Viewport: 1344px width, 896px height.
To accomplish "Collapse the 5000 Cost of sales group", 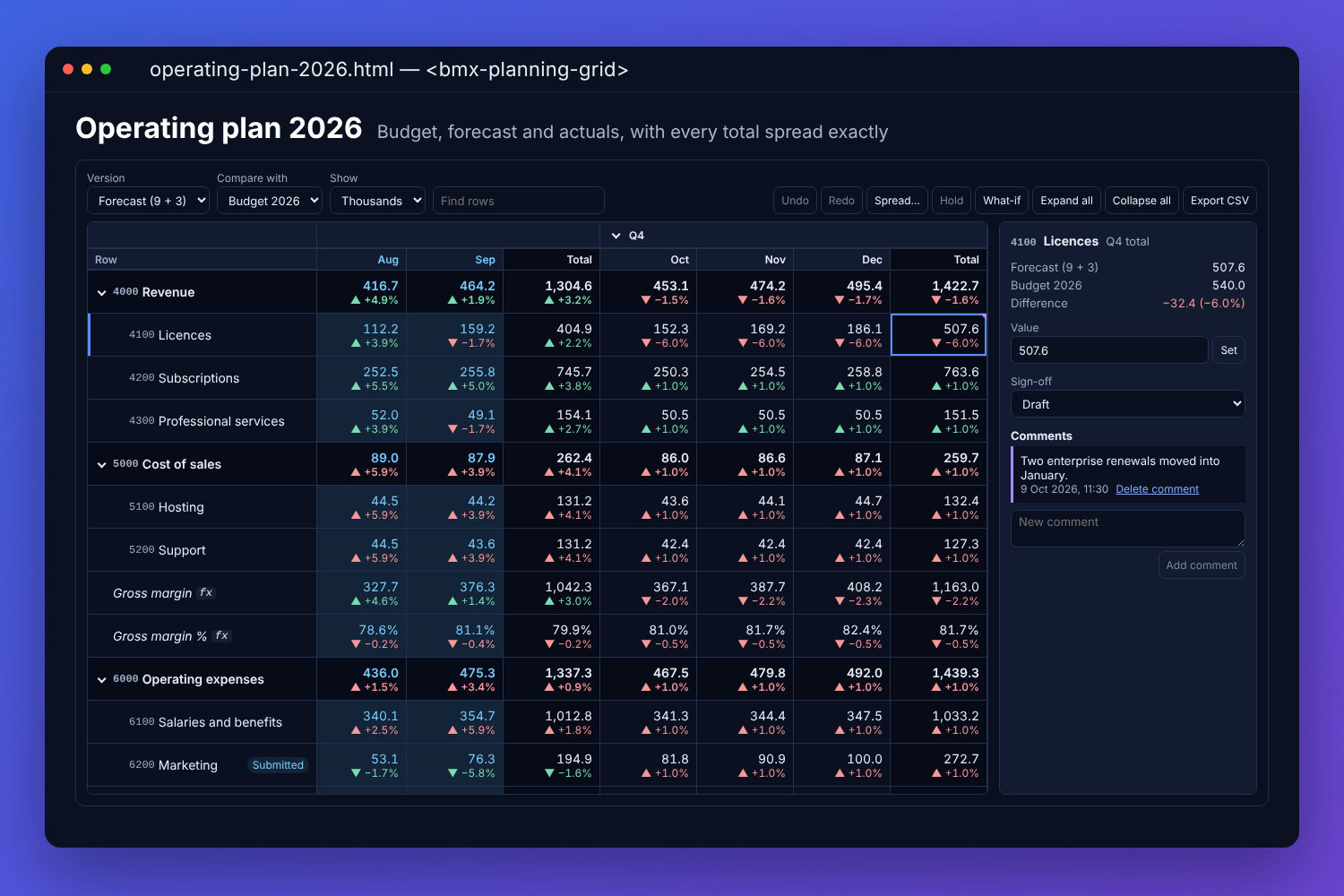I will [x=101, y=465].
